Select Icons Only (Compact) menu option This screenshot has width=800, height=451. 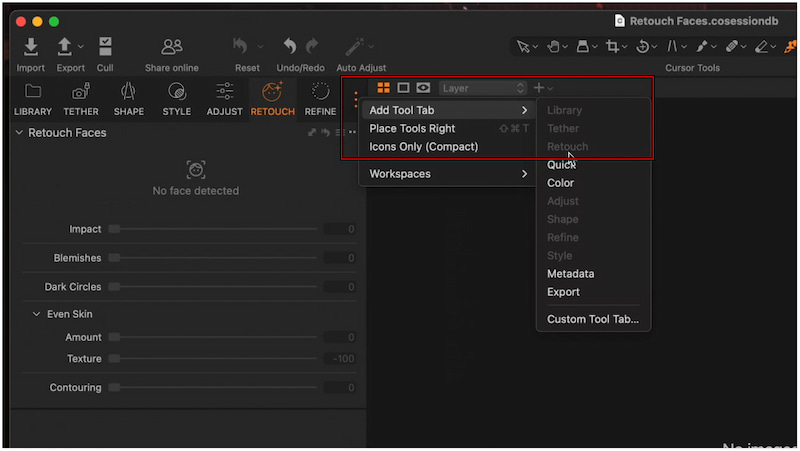pyautogui.click(x=447, y=147)
